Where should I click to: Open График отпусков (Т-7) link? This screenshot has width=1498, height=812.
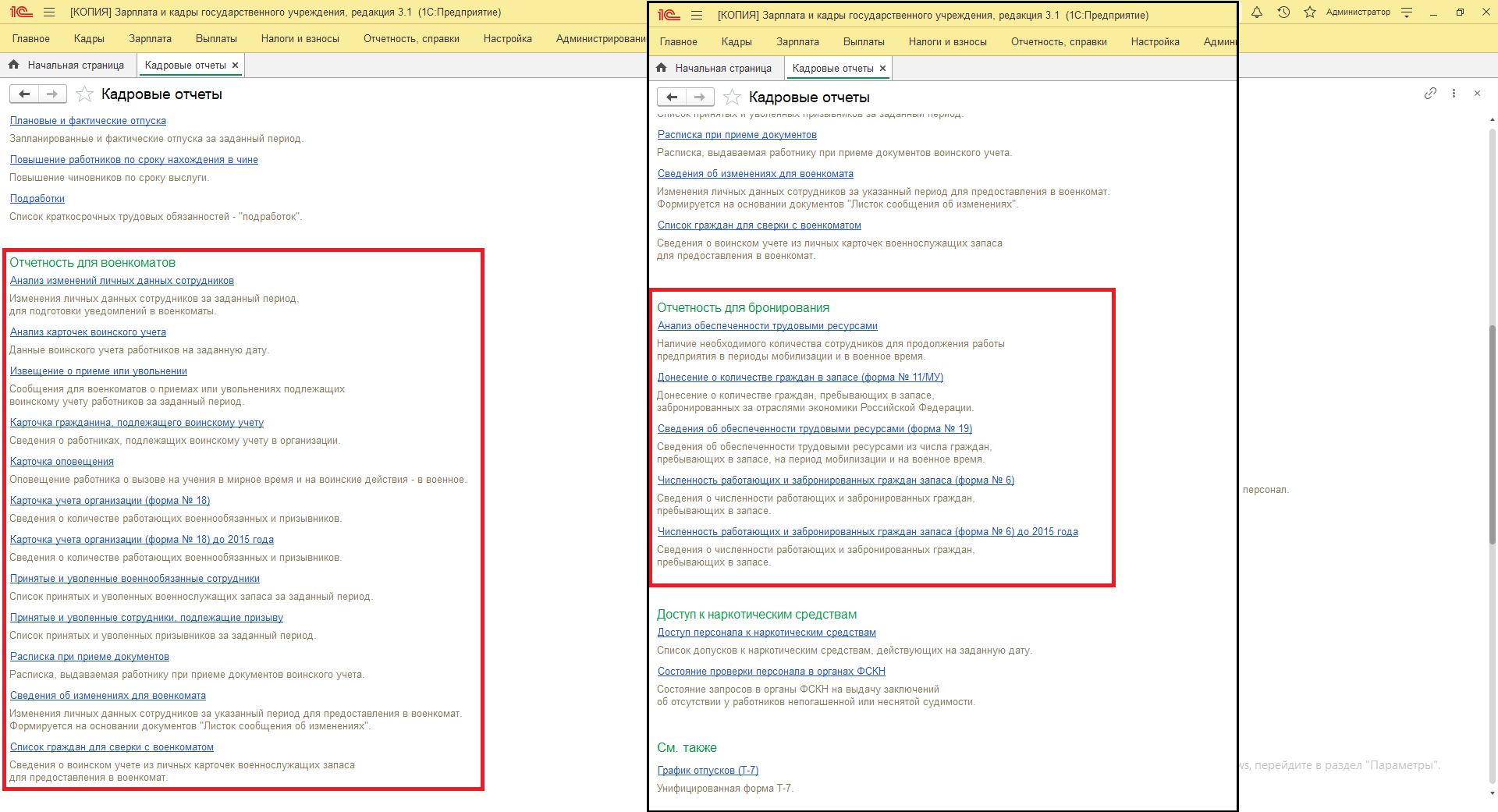[x=708, y=771]
